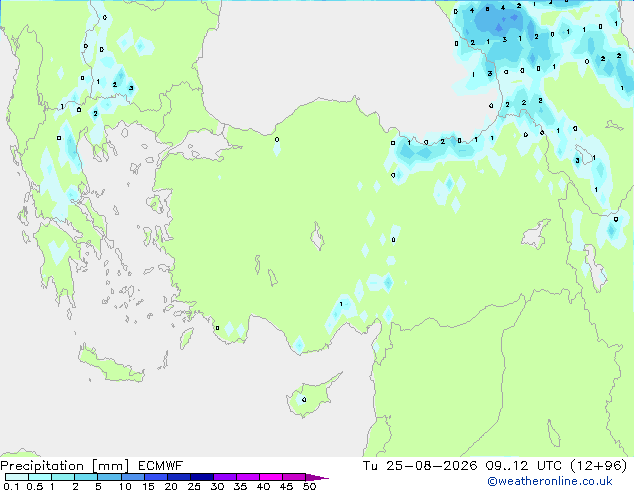Click the Precipitation [mm] title label
This screenshot has height=490, width=634.
coord(65,466)
